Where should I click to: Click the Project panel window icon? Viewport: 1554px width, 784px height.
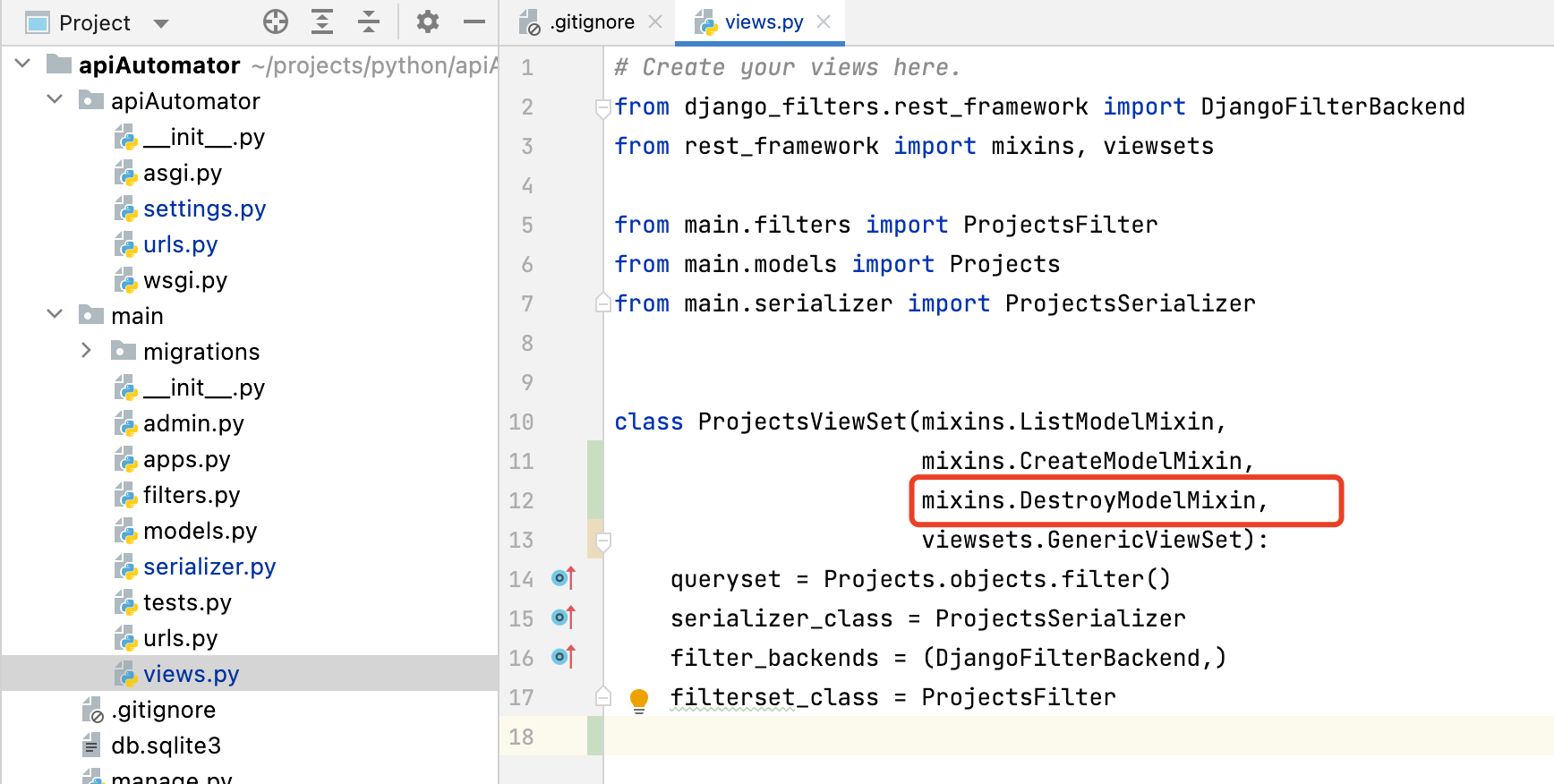click(38, 23)
